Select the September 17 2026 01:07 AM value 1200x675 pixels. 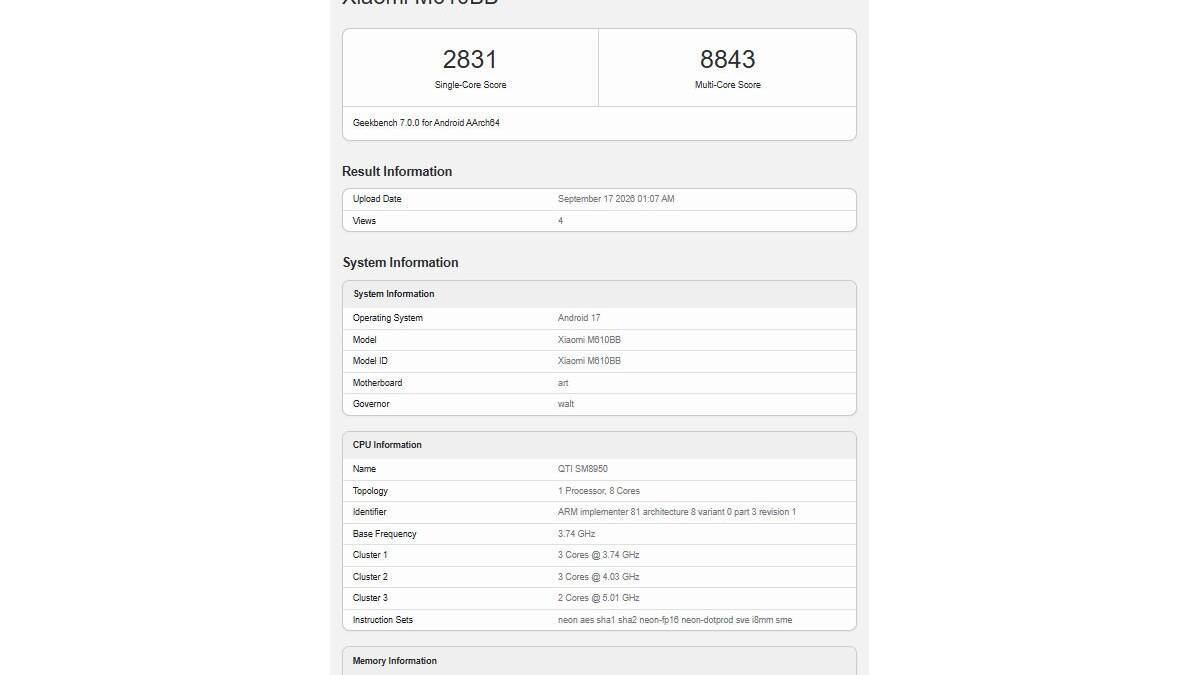click(616, 199)
